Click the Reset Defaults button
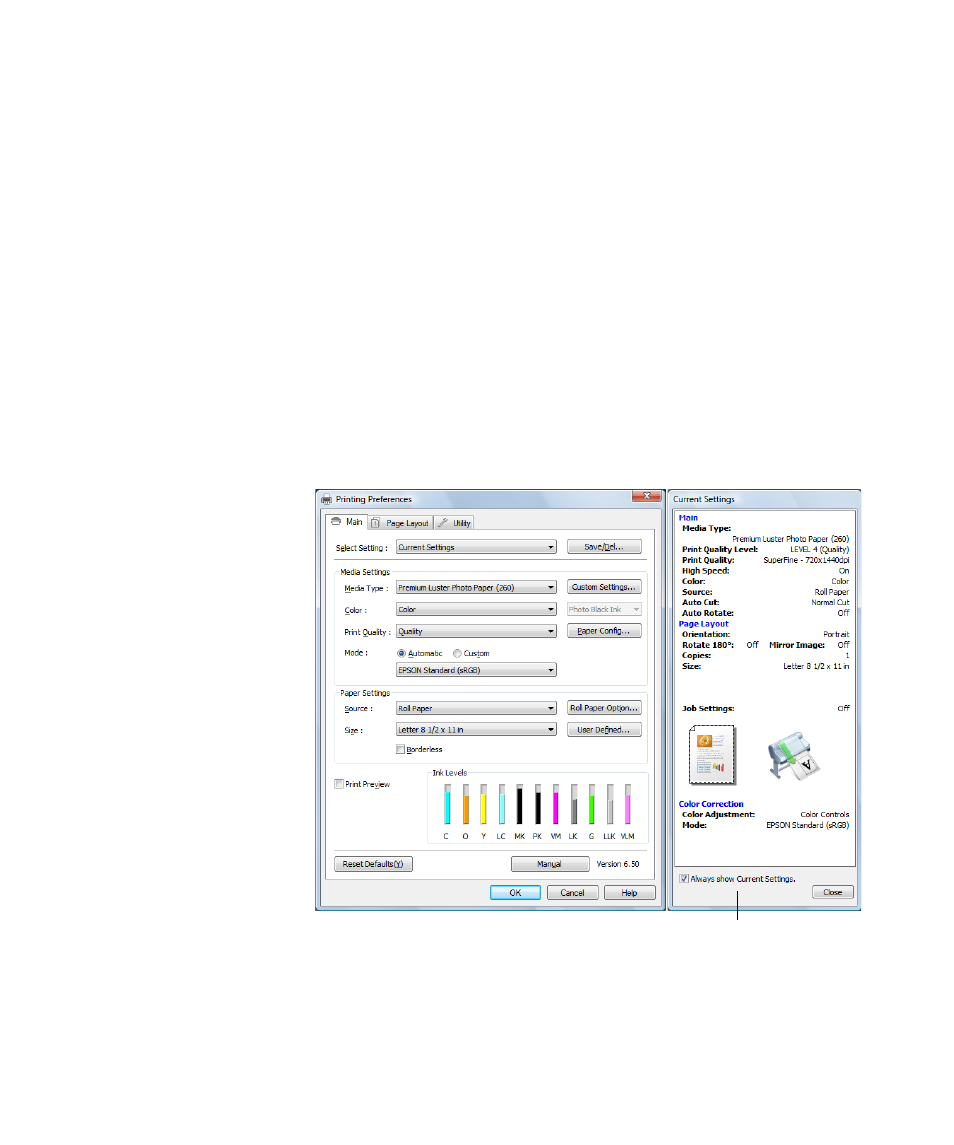The height and width of the screenshot is (1145, 954). [x=372, y=864]
